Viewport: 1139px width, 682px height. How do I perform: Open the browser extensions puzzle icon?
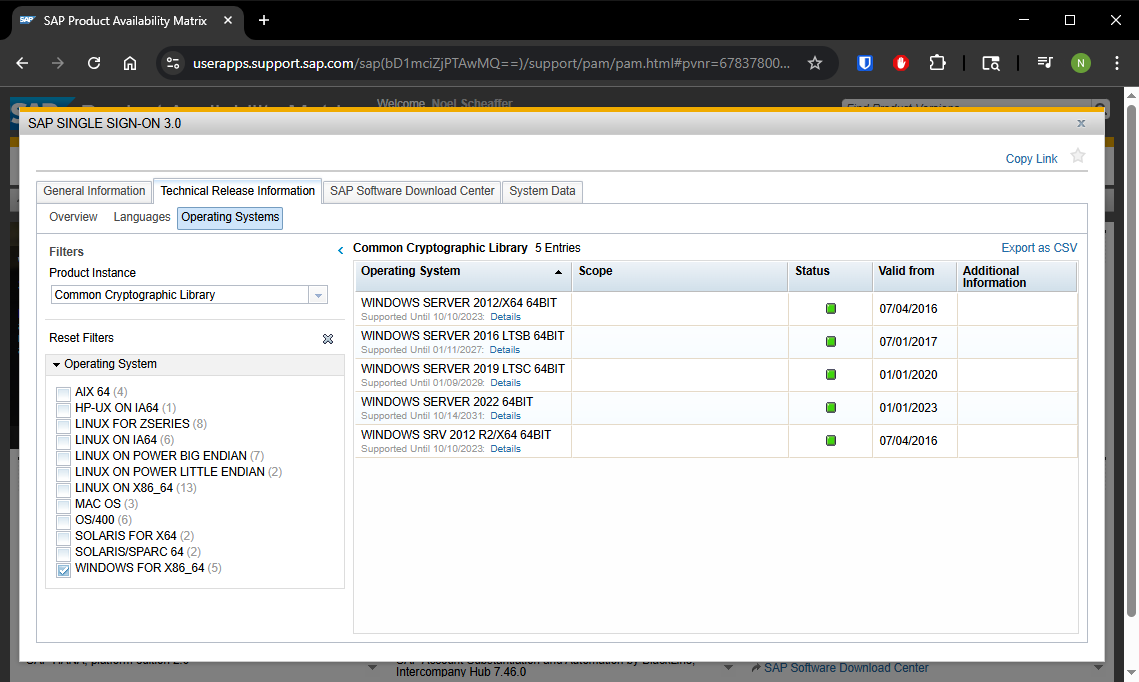click(x=937, y=63)
